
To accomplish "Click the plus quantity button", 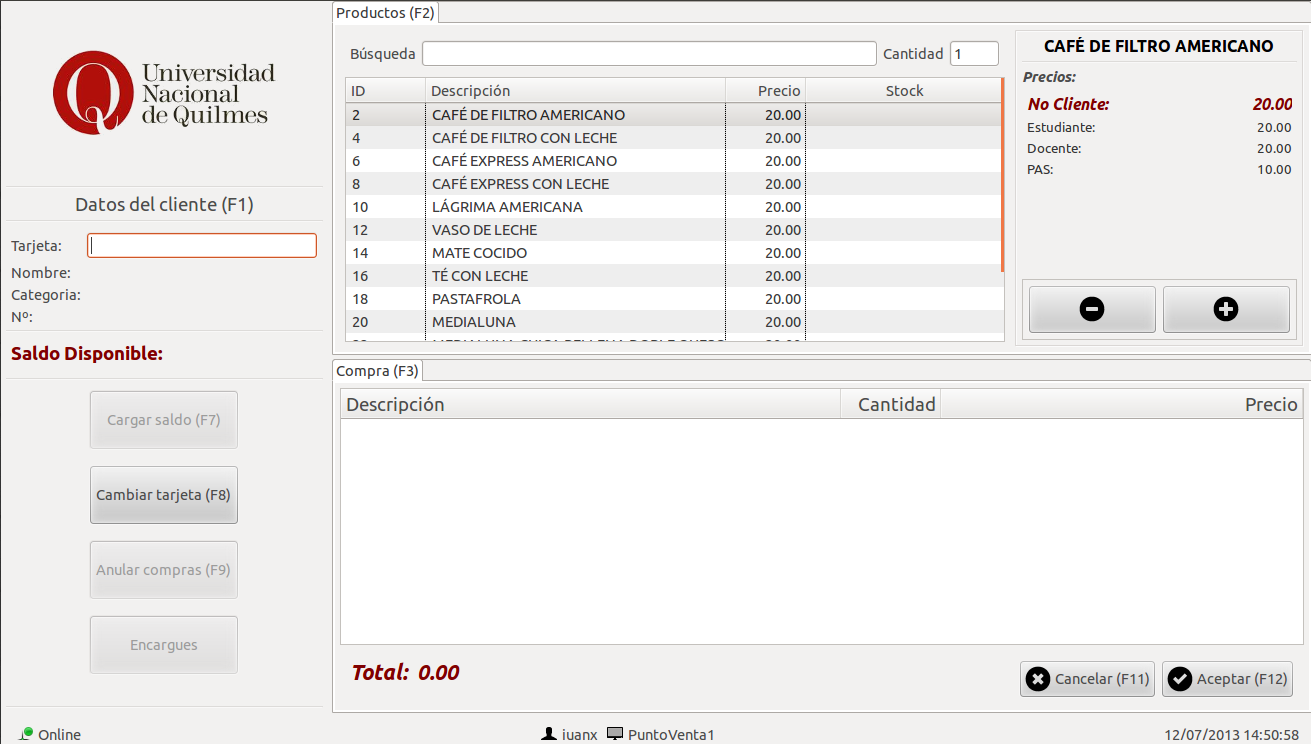I will (1226, 310).
